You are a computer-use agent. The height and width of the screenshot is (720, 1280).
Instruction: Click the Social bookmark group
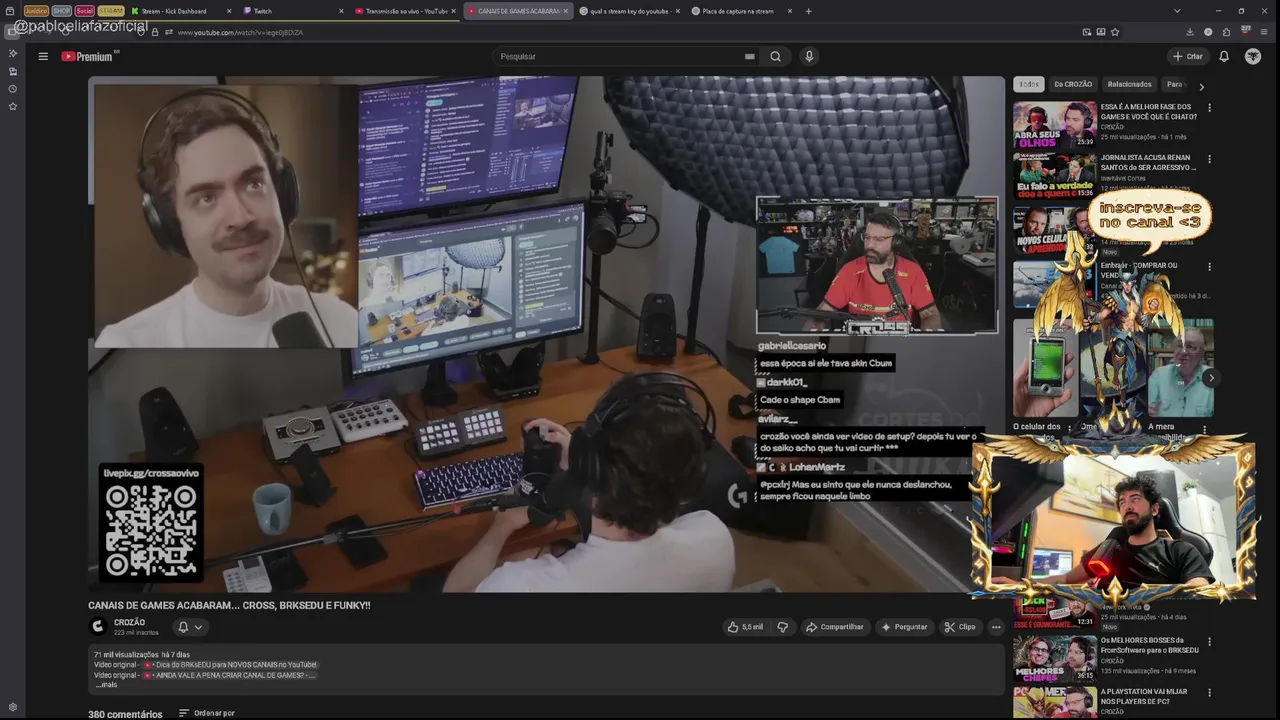(x=85, y=11)
